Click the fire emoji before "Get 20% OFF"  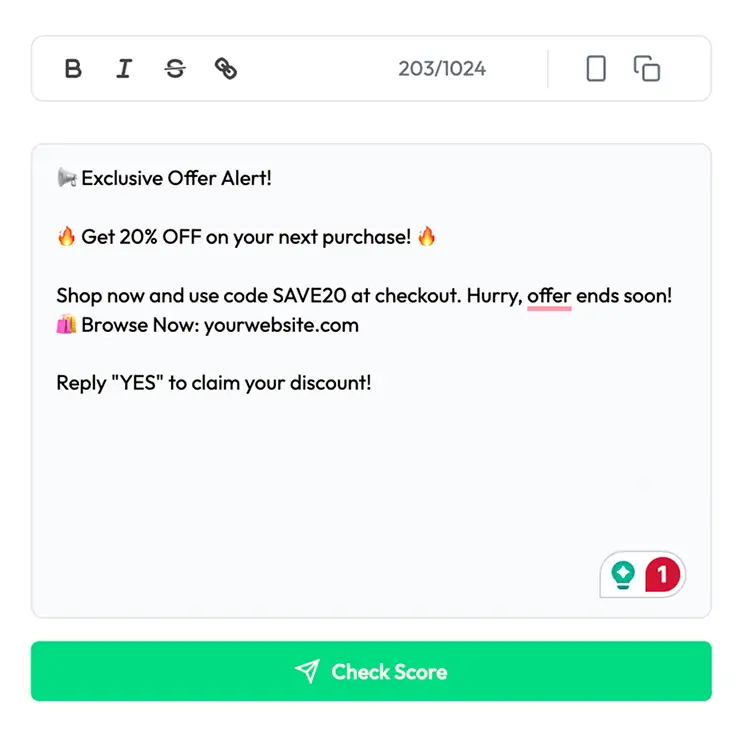[66, 238]
